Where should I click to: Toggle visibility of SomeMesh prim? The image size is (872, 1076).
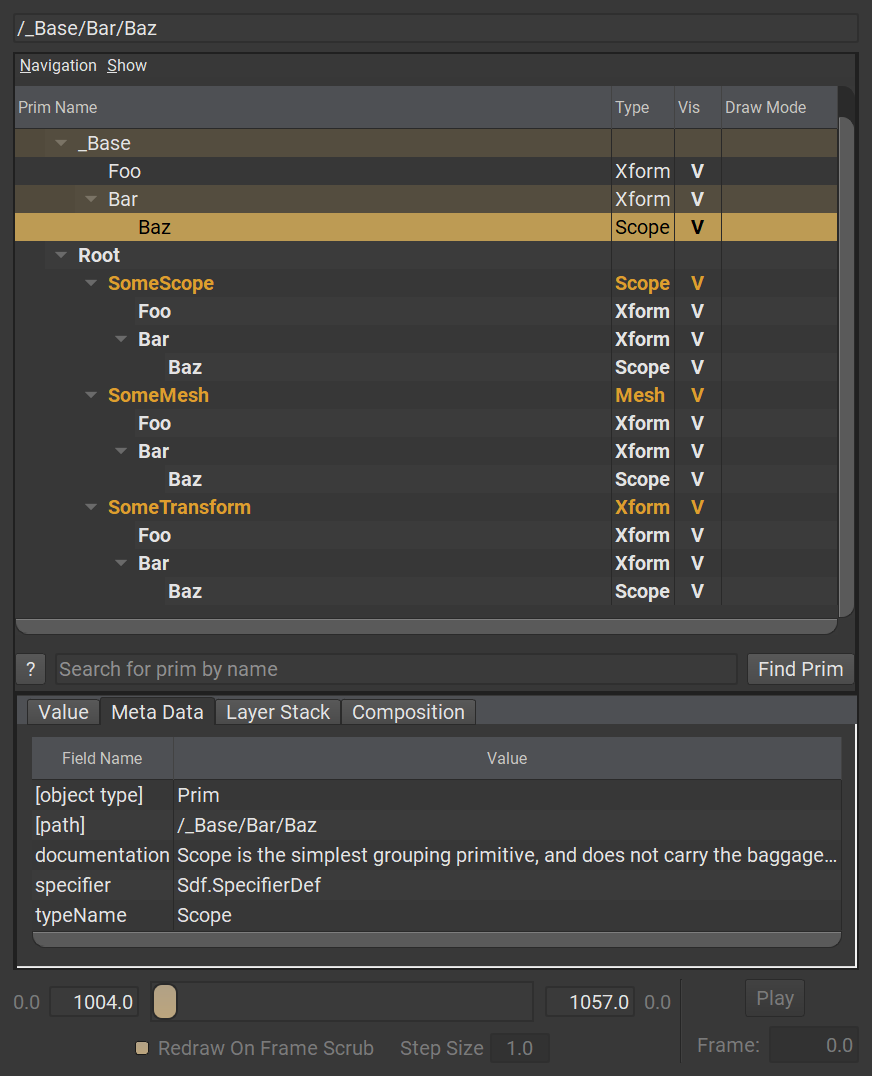697,396
